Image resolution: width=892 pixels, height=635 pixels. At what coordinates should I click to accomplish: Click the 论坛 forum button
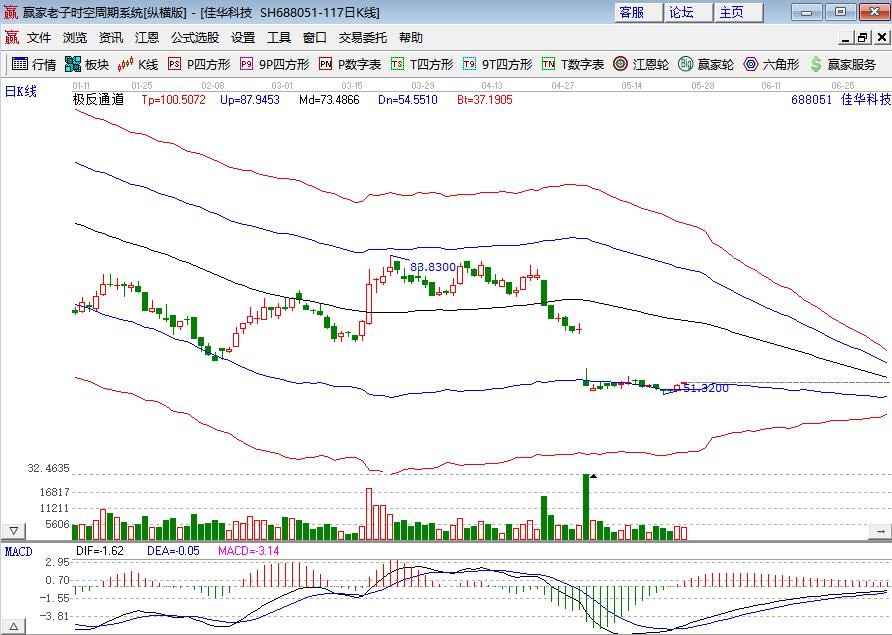click(688, 13)
